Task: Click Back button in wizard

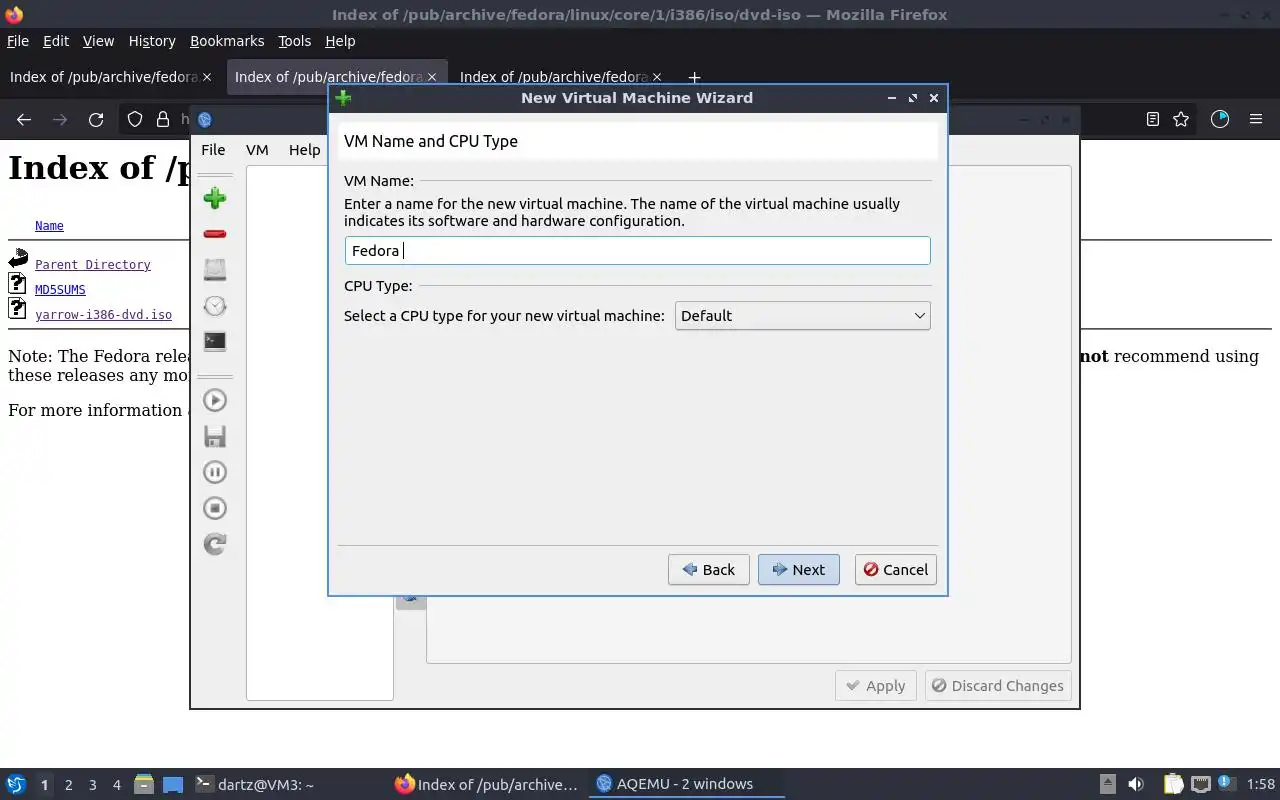Action: tap(708, 570)
